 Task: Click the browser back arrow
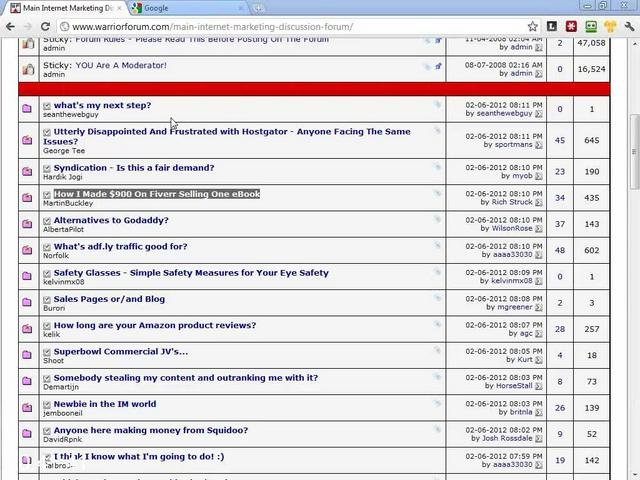tap(10, 27)
